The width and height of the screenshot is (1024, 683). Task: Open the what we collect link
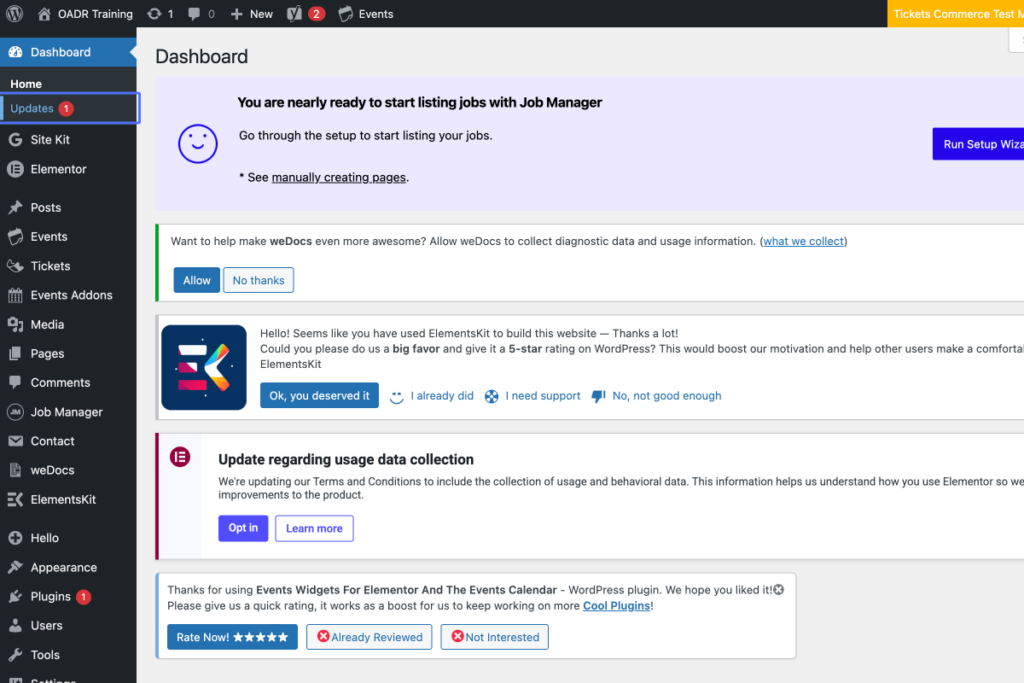tap(803, 241)
